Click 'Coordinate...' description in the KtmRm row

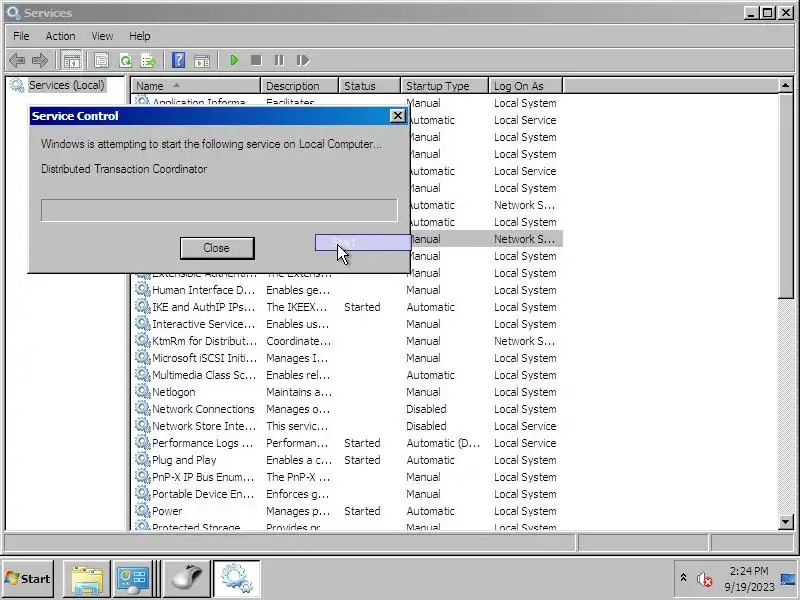[x=298, y=341]
